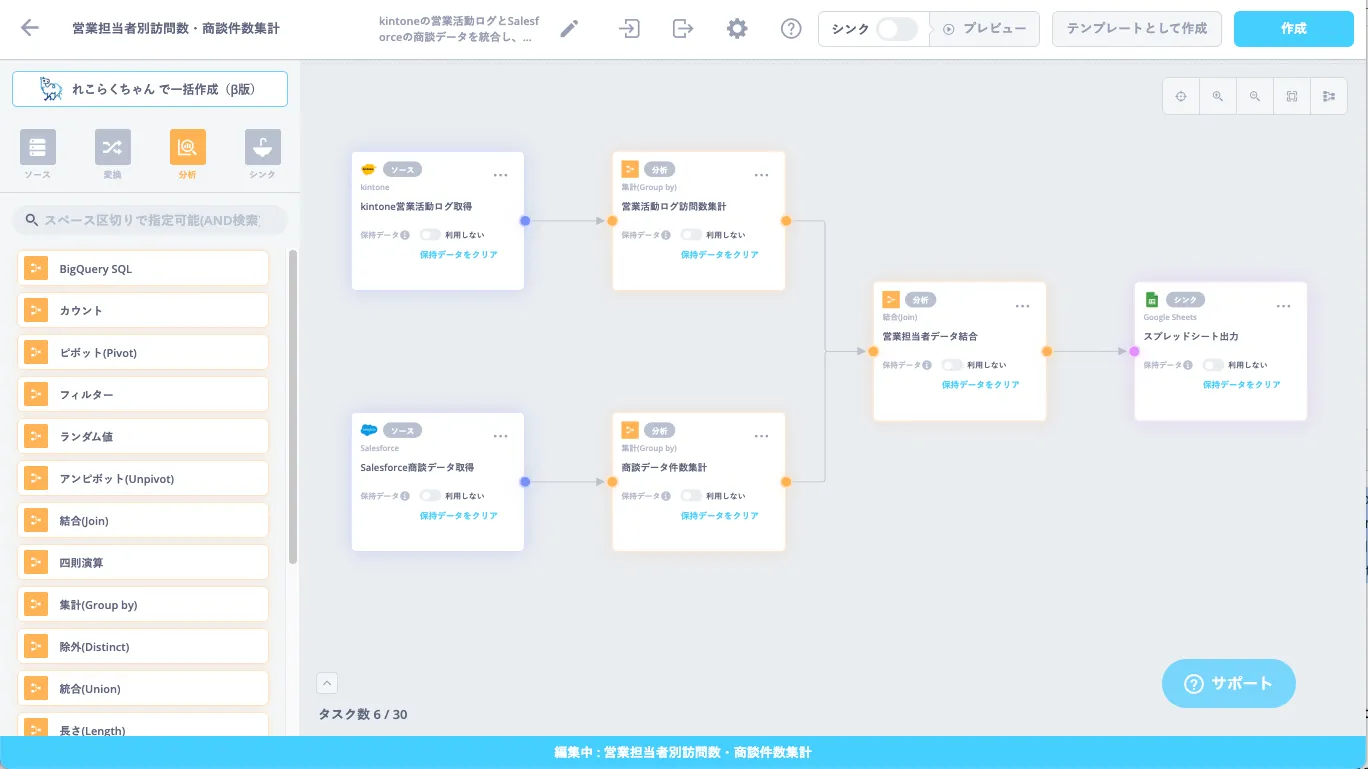Click the zoom out magnifier icon
Image resolution: width=1368 pixels, height=769 pixels.
point(1255,97)
